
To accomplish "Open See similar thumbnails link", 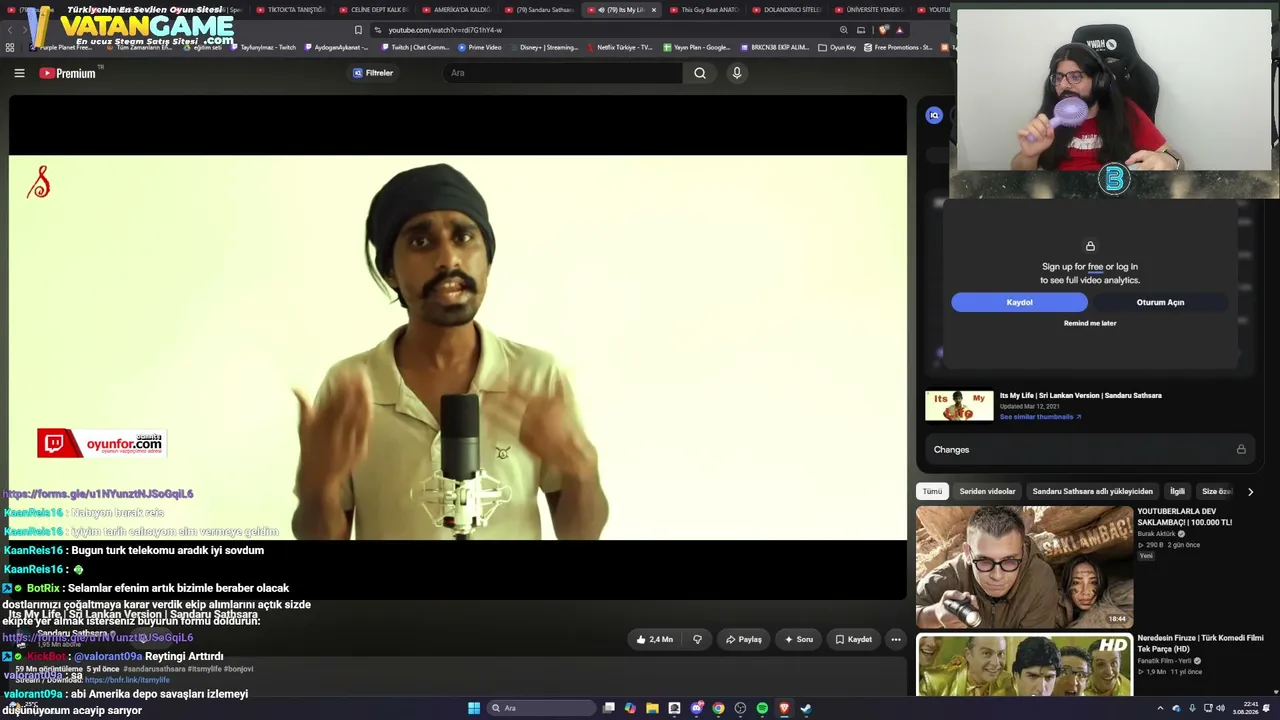I will point(1040,417).
